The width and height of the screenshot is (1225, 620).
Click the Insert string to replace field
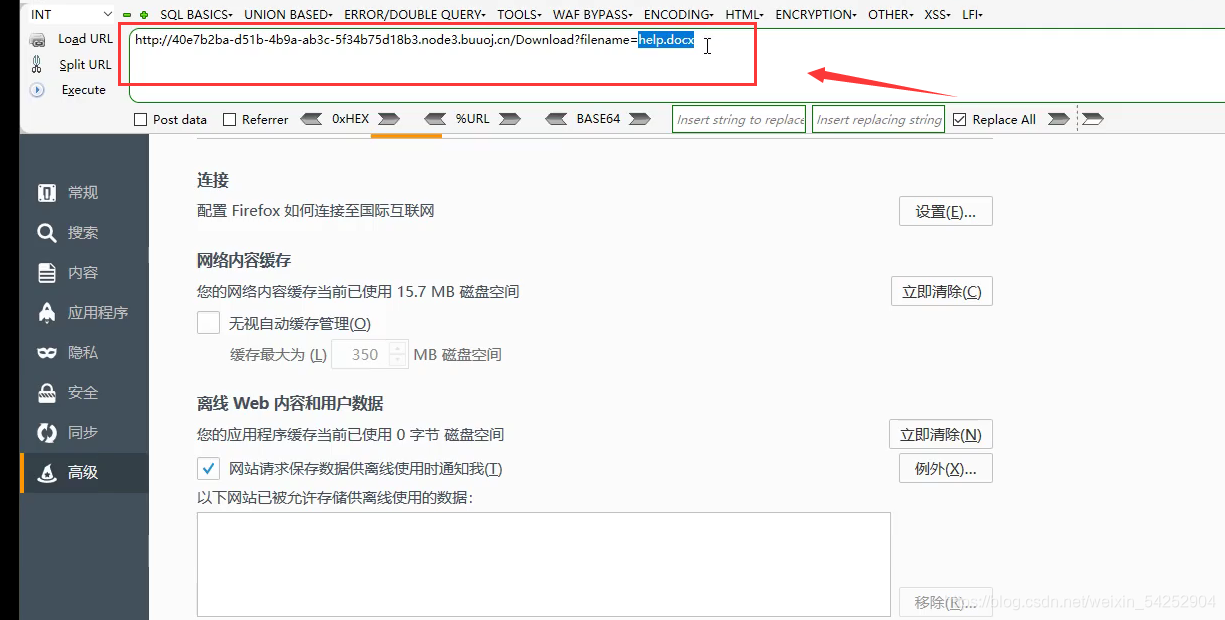tap(739, 119)
